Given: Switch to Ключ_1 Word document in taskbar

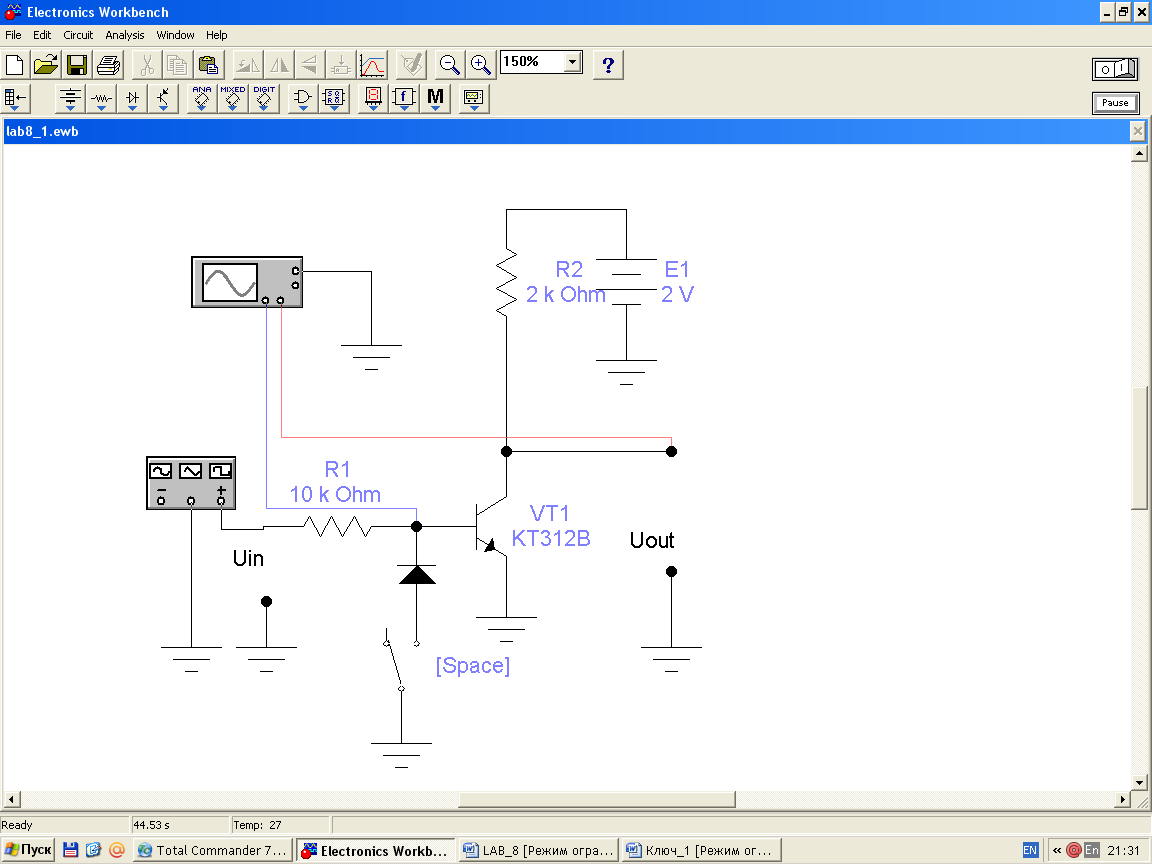Looking at the screenshot, I should click(x=701, y=850).
